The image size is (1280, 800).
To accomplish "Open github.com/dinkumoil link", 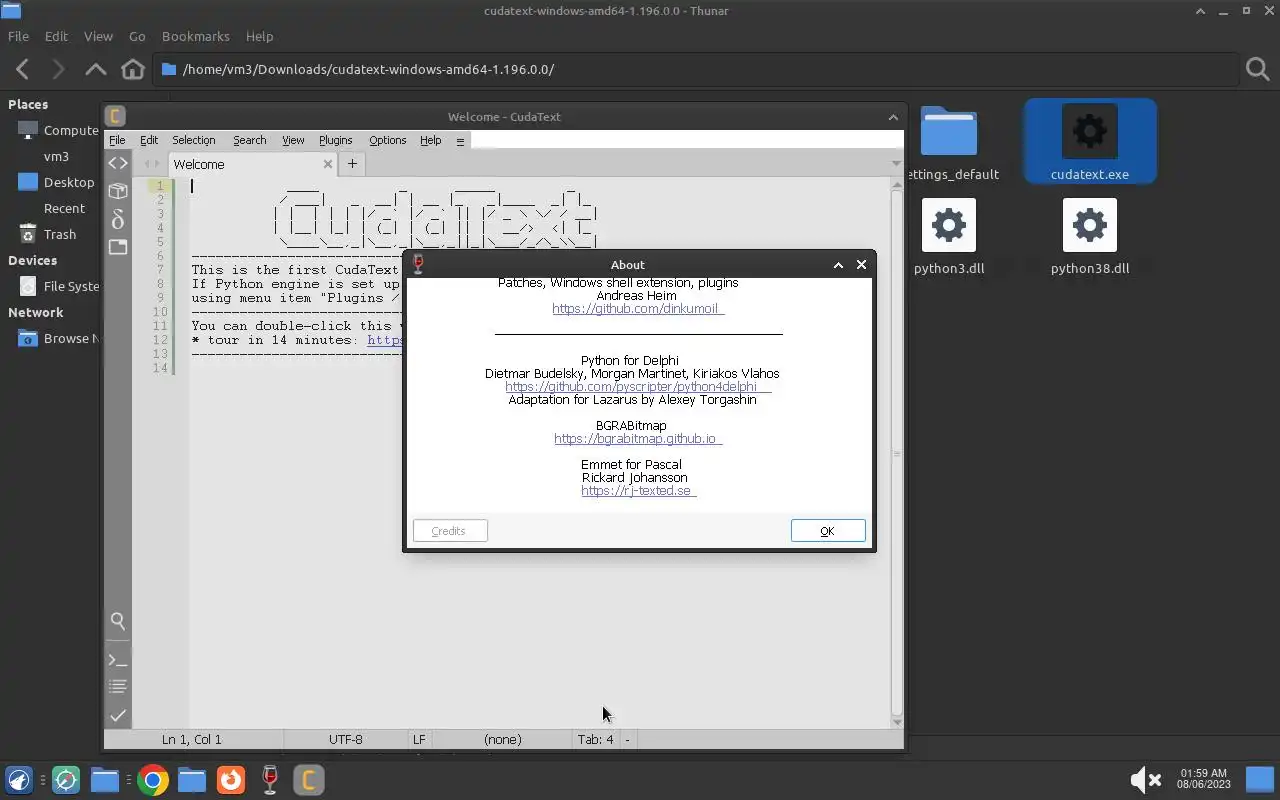I will coord(637,309).
